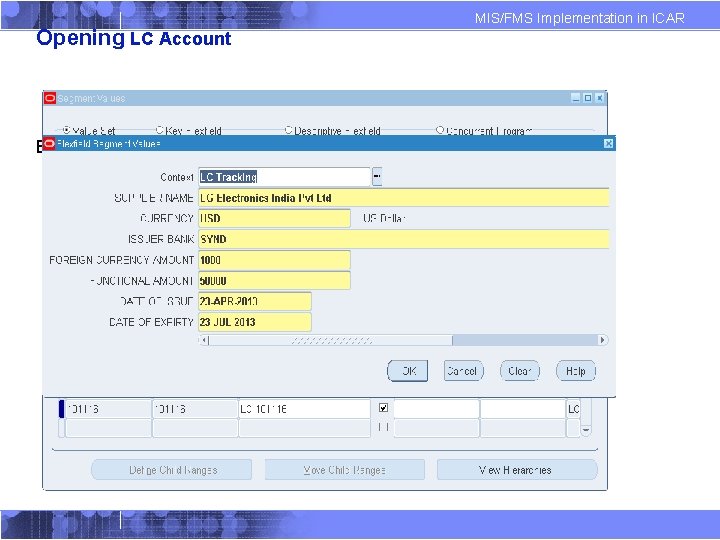This screenshot has height=540, width=720.
Task: Select the Issuer Bank field SYND
Action: [404, 239]
